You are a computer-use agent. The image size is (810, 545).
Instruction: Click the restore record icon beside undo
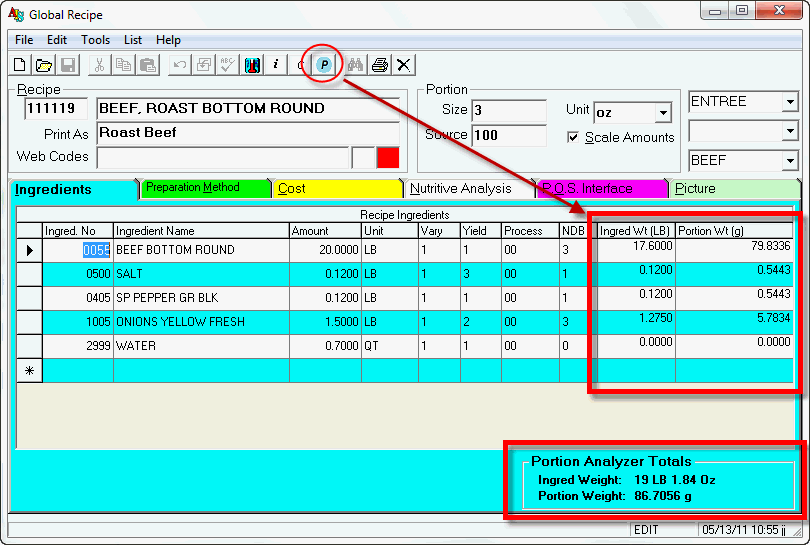click(x=204, y=65)
